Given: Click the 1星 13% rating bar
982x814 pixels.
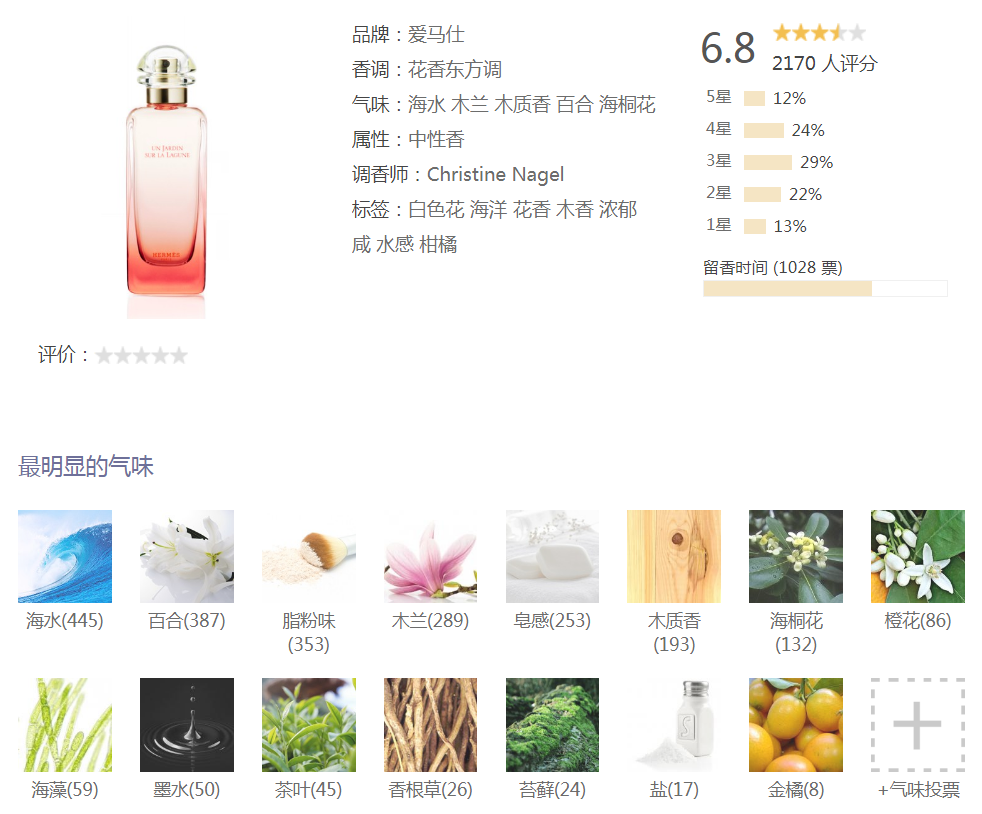Looking at the screenshot, I should pyautogui.click(x=757, y=226).
